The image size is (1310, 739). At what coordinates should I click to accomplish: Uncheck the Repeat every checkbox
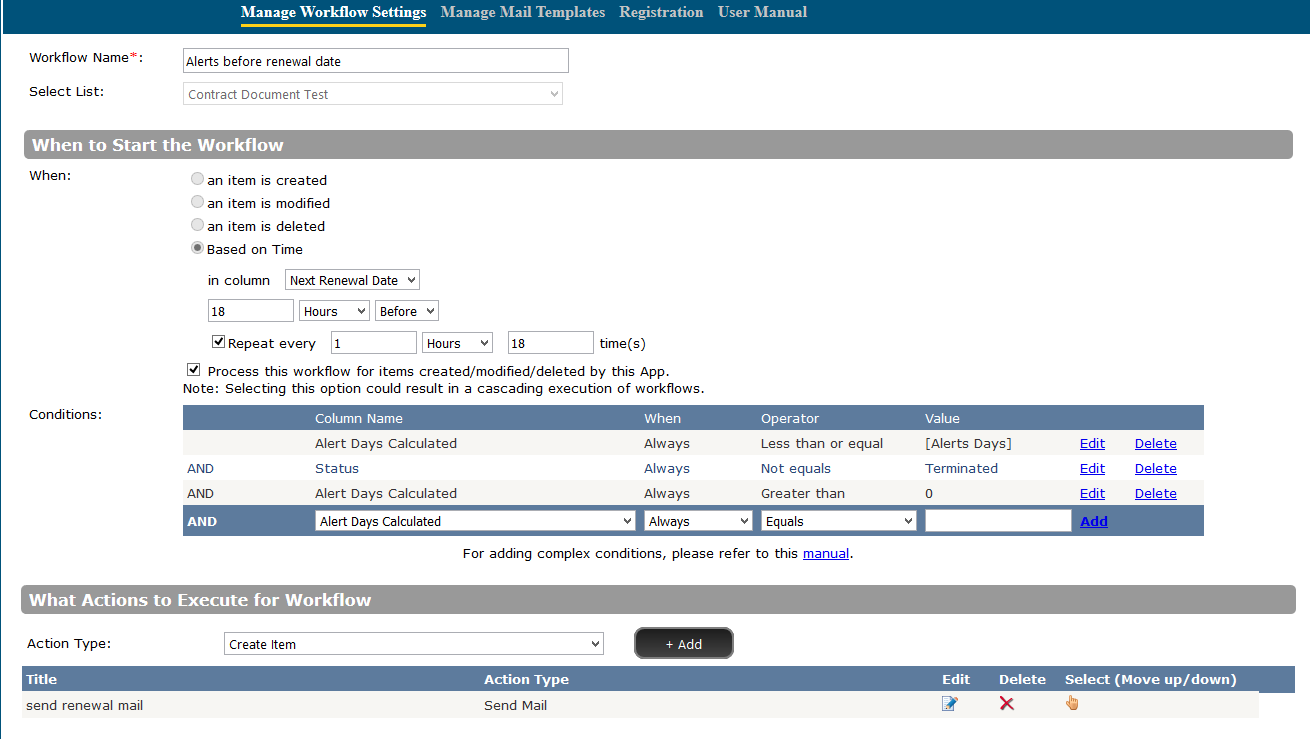pyautogui.click(x=219, y=342)
